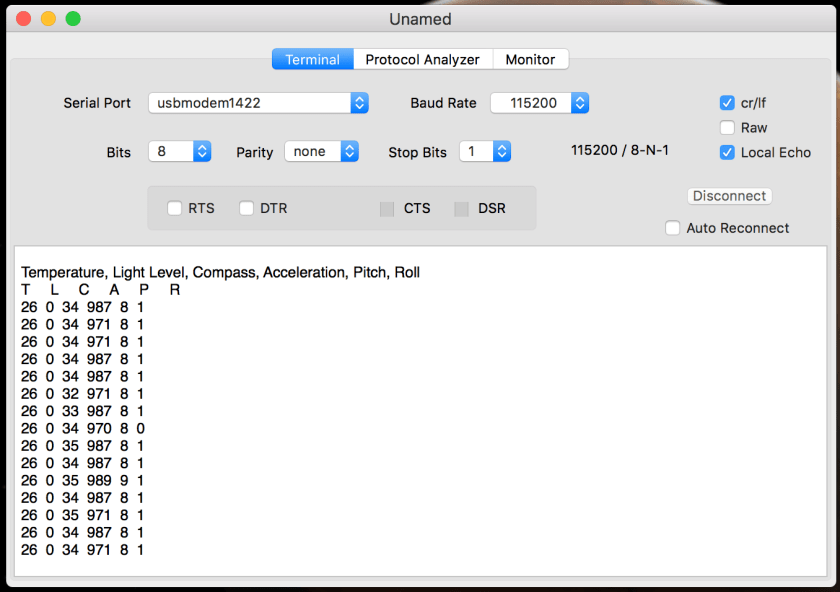
Task: Change the Parity dropdown selection
Action: 321,152
